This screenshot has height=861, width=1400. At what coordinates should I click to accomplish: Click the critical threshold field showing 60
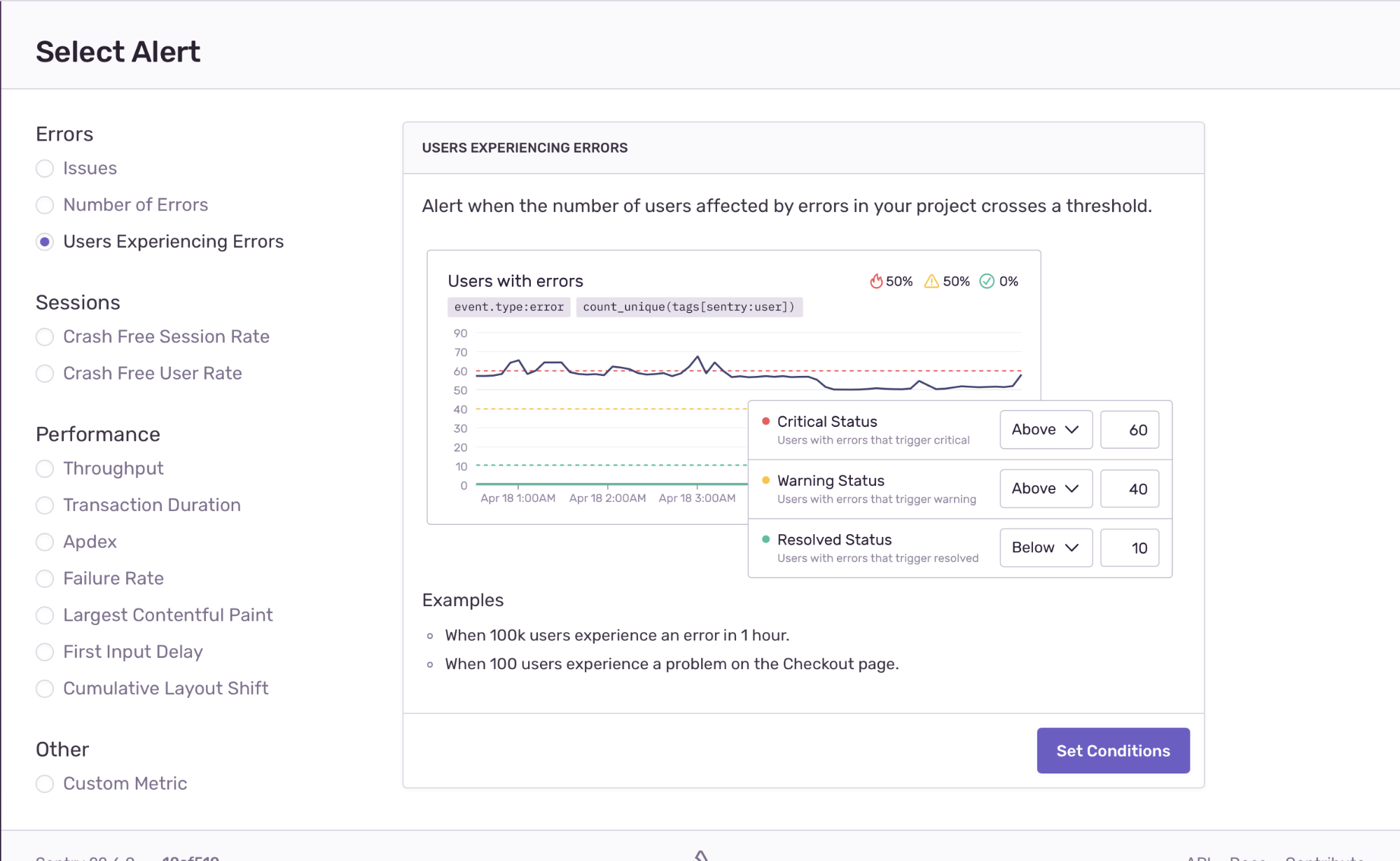pyautogui.click(x=1129, y=430)
